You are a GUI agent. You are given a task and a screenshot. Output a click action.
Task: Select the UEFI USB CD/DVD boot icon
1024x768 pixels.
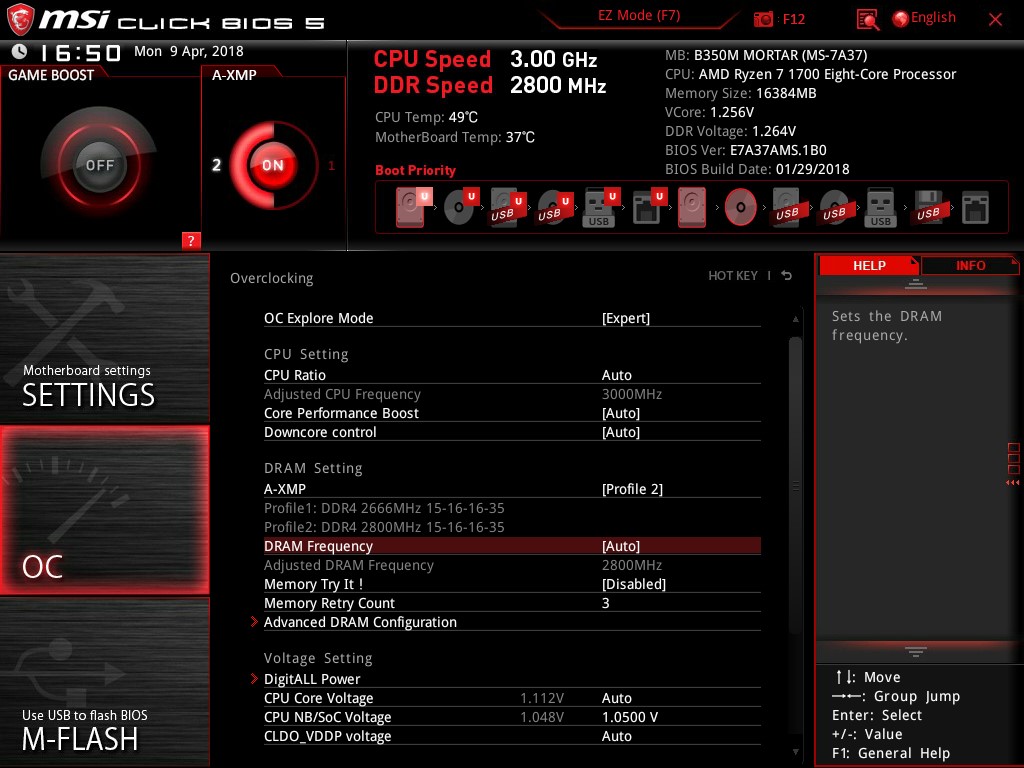pos(554,207)
